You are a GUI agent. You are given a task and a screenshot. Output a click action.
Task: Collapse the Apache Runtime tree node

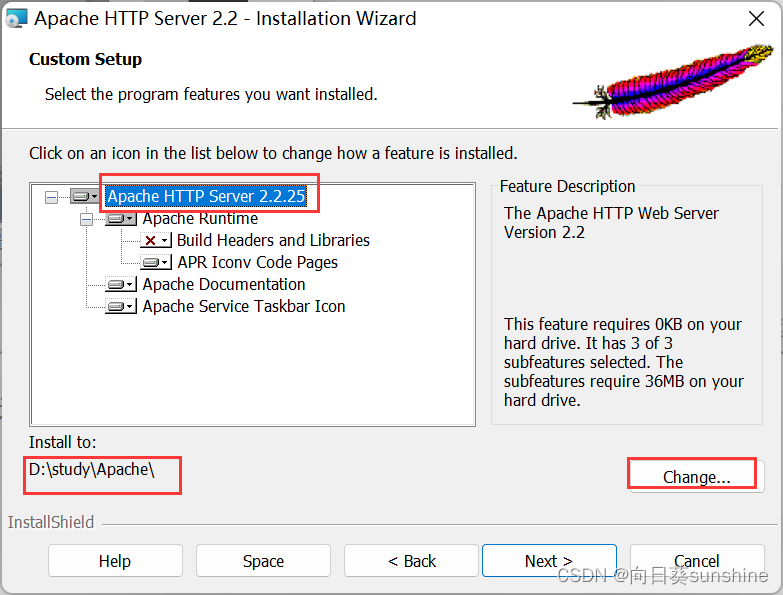coord(86,219)
